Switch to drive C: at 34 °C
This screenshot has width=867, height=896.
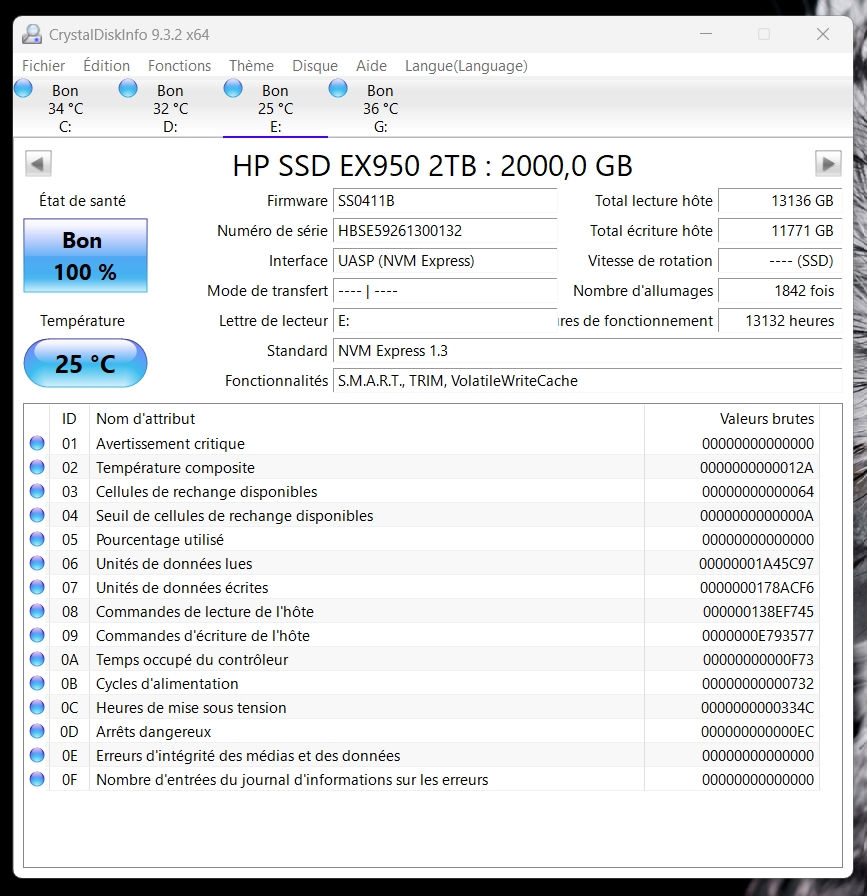click(x=65, y=109)
